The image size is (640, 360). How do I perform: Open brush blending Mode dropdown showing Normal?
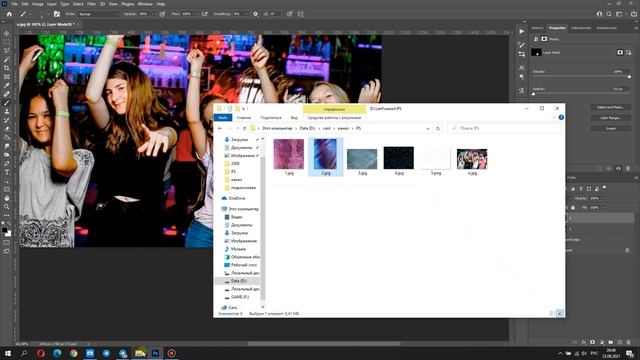[x=98, y=14]
